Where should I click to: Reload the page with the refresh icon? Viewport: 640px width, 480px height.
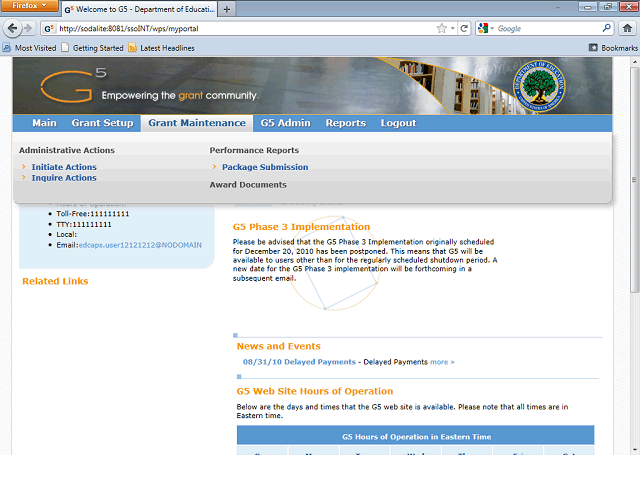click(464, 28)
